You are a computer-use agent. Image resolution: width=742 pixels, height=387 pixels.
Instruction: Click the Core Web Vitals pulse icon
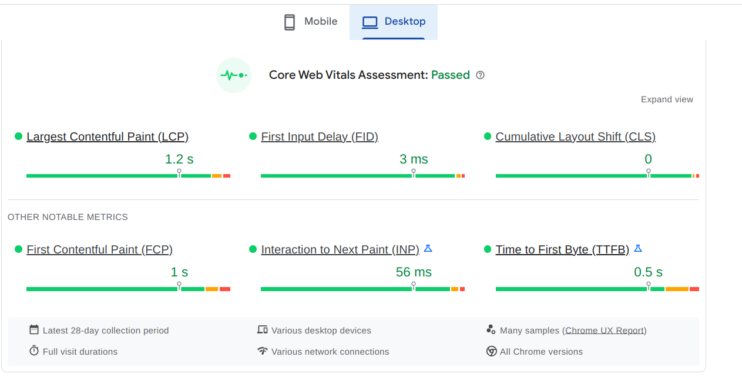click(x=234, y=75)
